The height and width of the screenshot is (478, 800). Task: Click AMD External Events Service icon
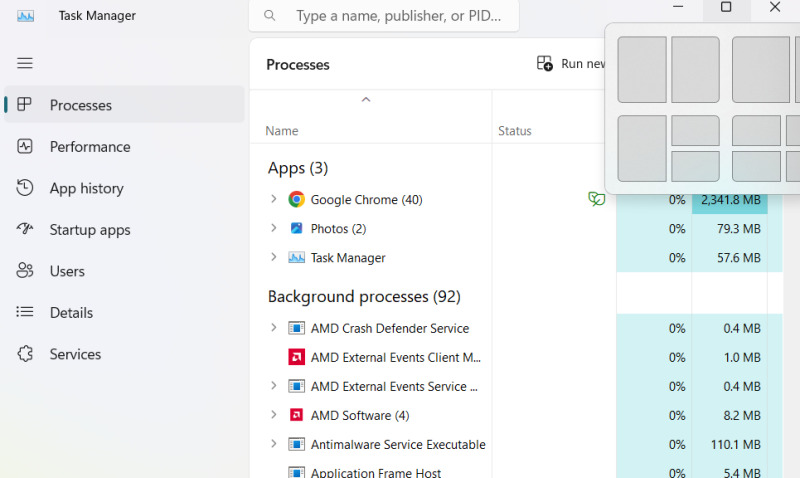coord(296,386)
